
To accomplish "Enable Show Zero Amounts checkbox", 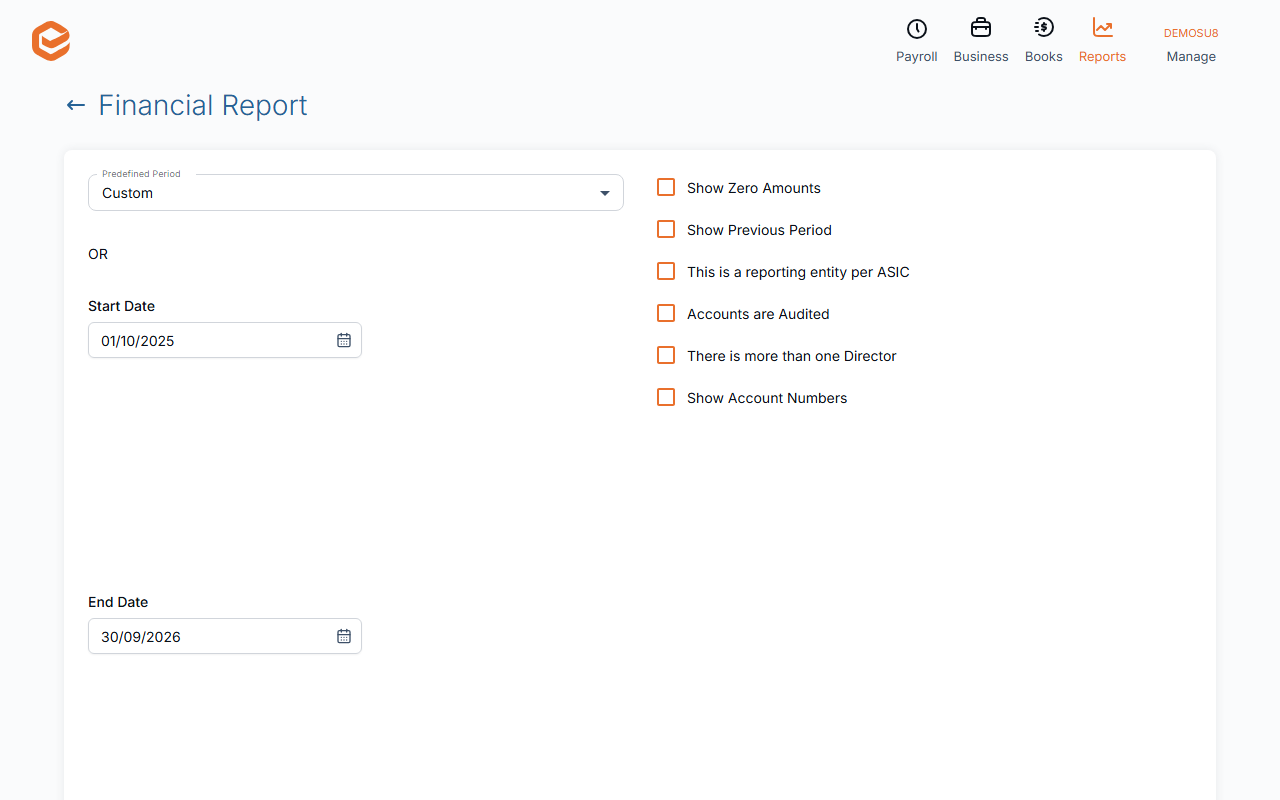I will pyautogui.click(x=666, y=187).
